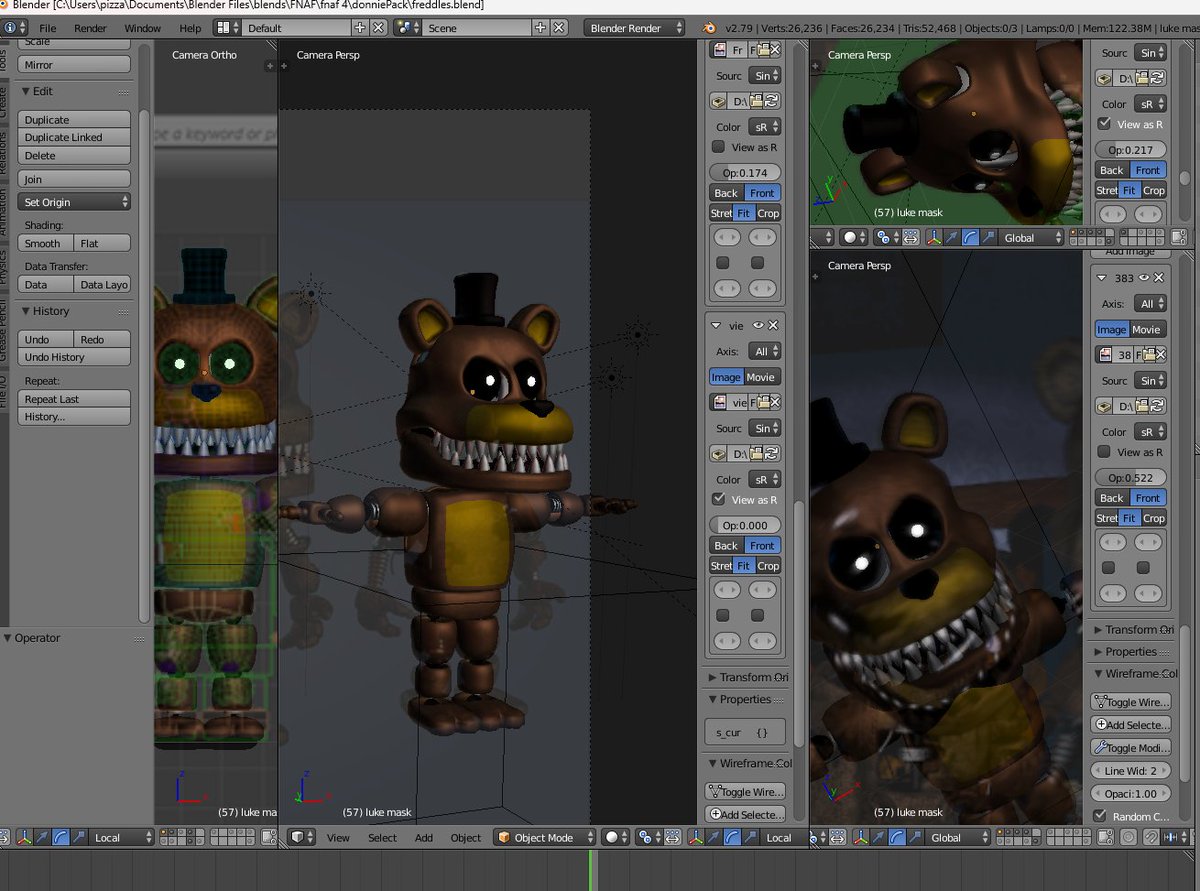
Task: Open the Window menu
Action: pos(143,28)
